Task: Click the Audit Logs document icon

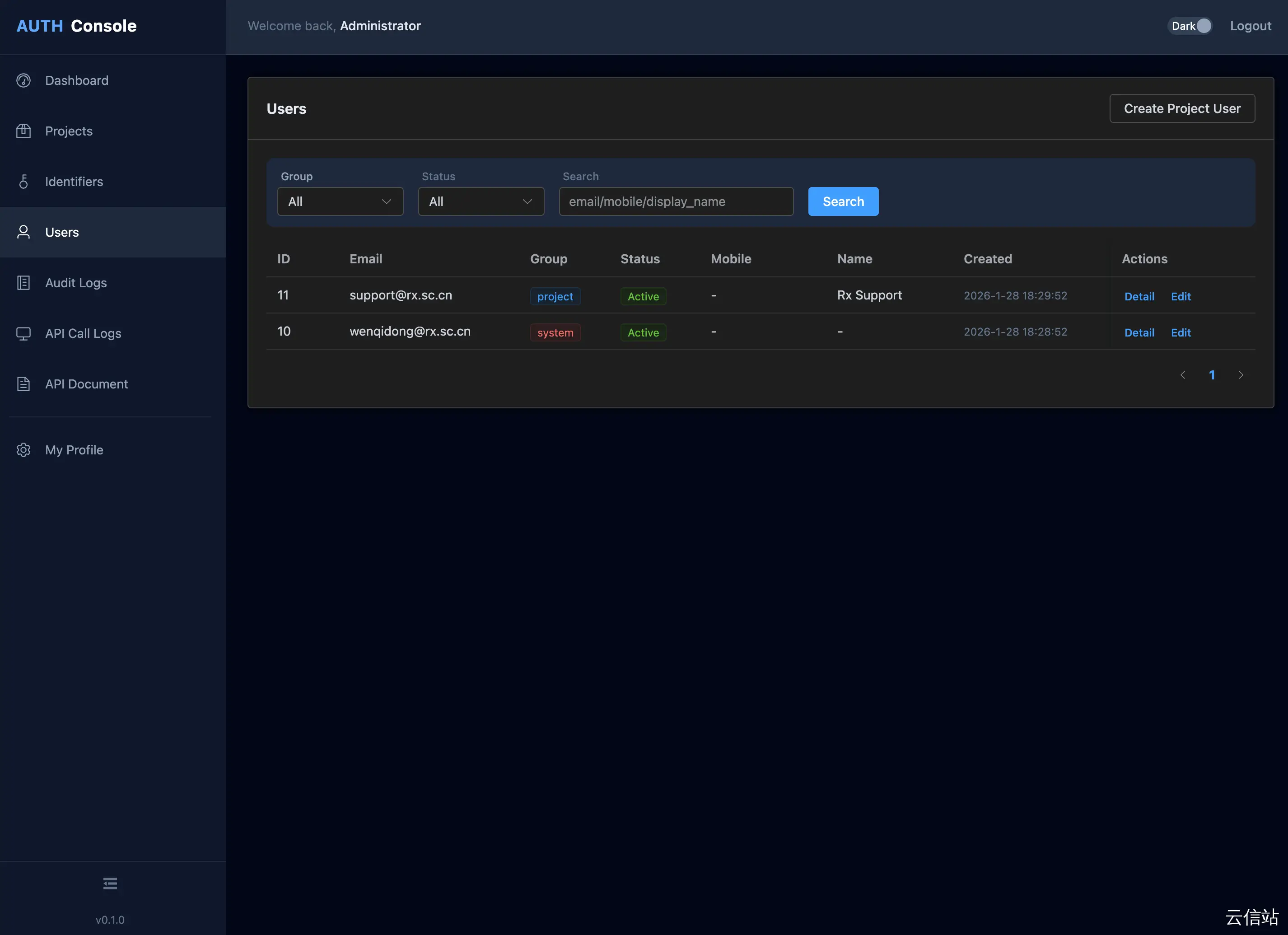Action: tap(23, 283)
